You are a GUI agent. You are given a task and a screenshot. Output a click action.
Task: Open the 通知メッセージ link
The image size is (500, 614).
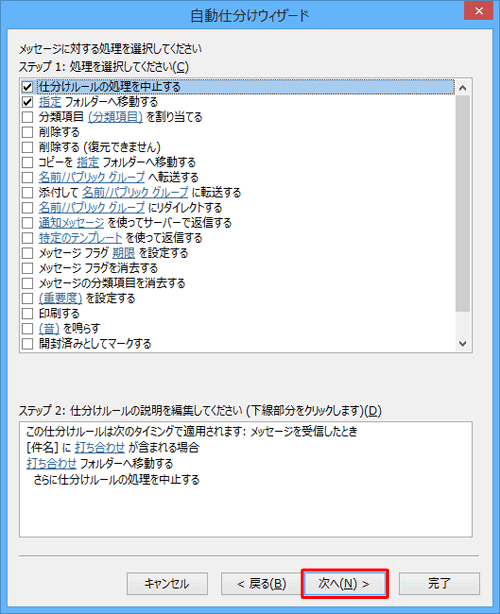click(x=71, y=223)
